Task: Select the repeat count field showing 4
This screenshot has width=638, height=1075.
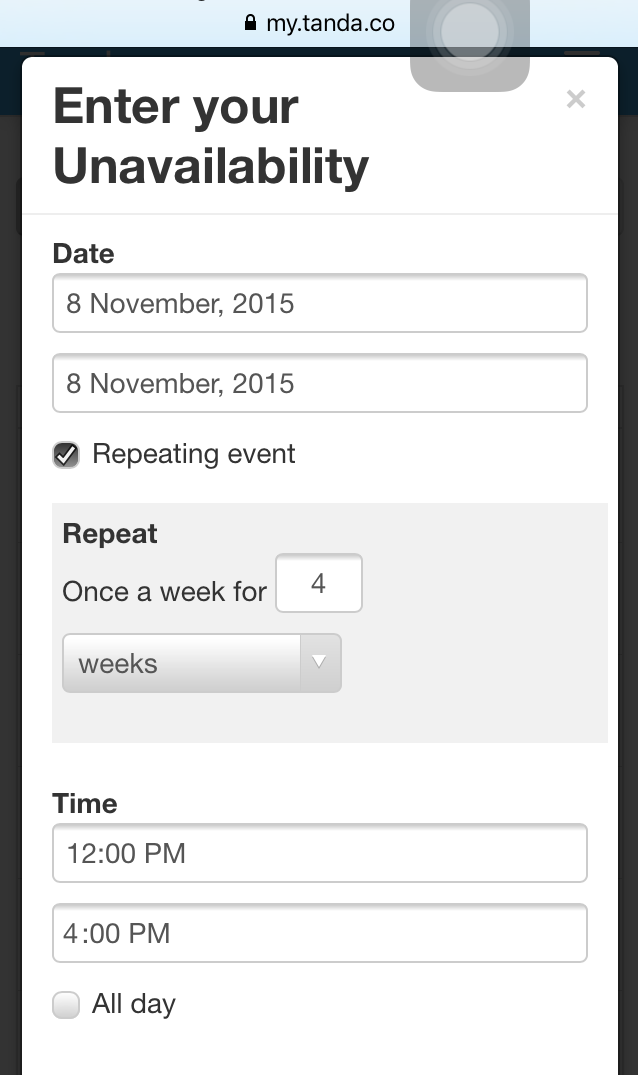Action: point(319,583)
